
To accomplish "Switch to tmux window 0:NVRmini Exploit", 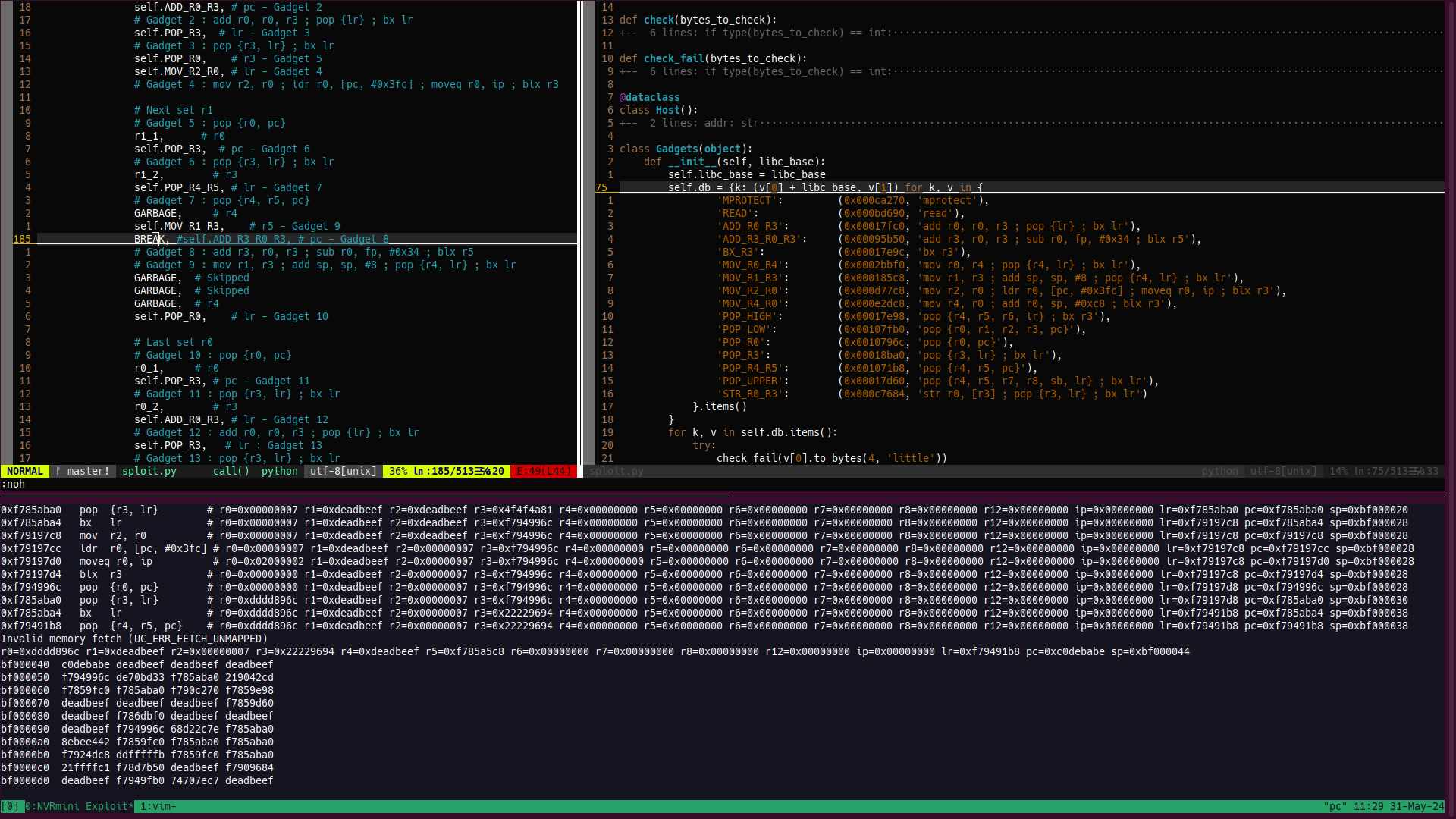I will (x=79, y=806).
